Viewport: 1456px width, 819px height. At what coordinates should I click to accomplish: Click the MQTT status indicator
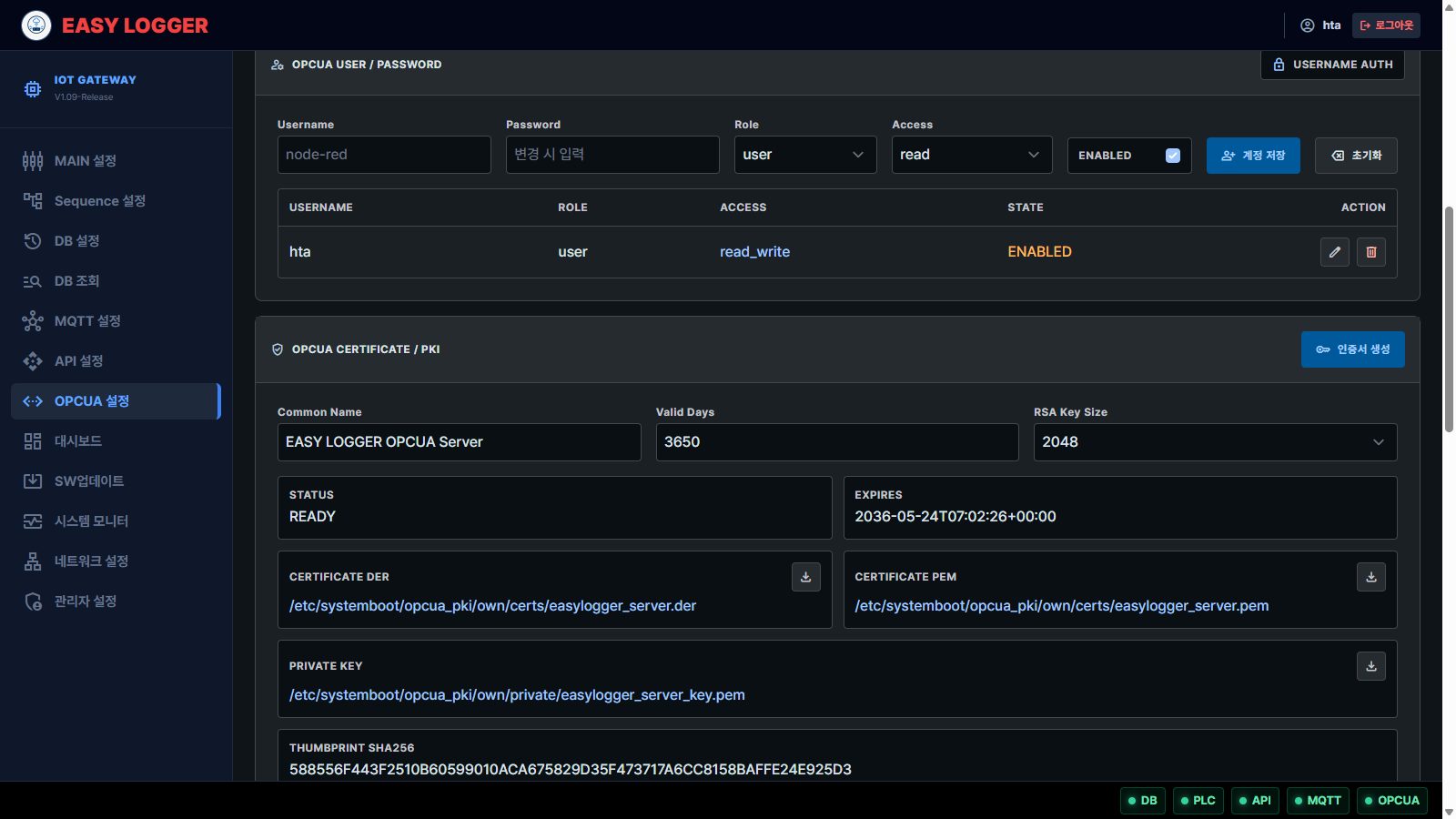point(1318,801)
